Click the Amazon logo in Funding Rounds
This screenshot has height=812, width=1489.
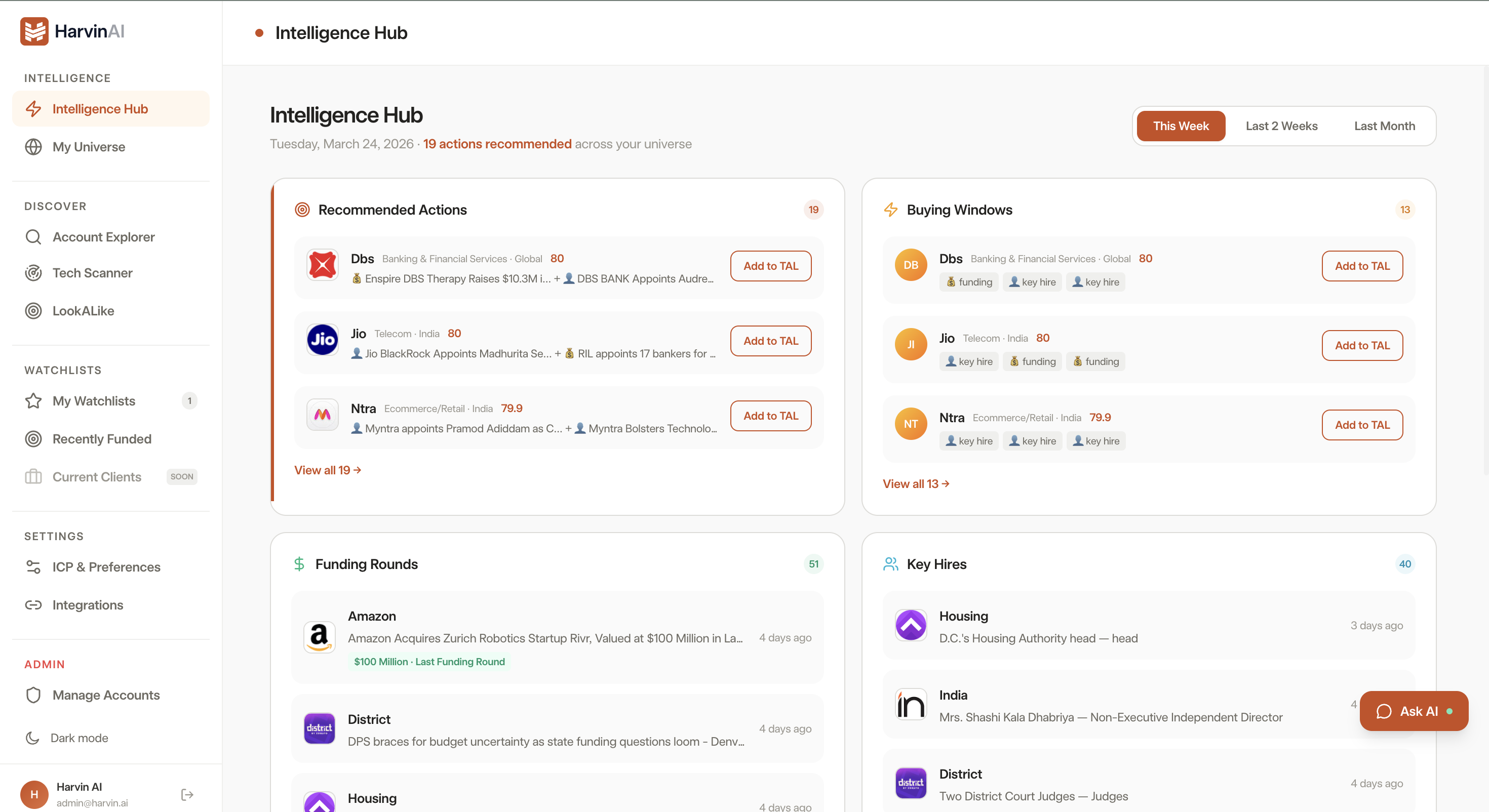click(320, 637)
